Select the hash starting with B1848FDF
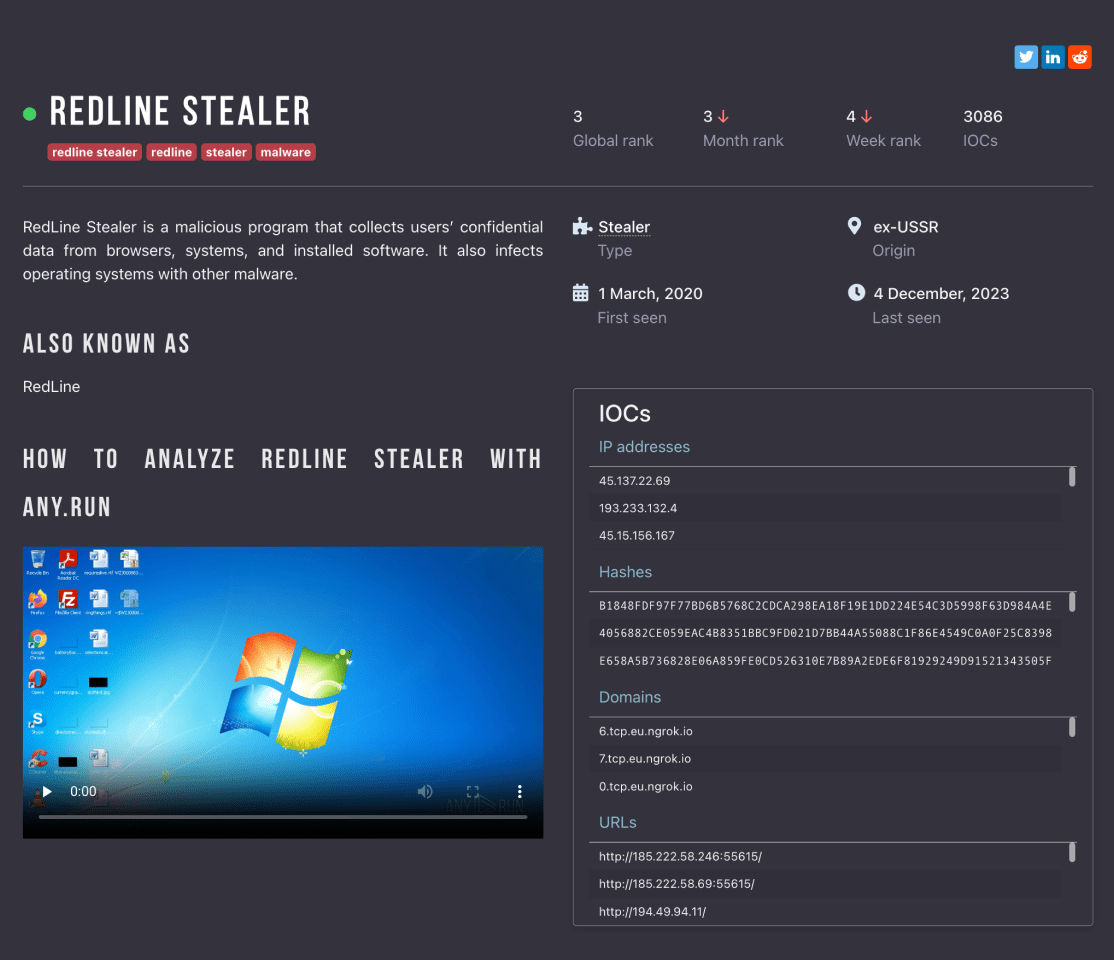The width and height of the screenshot is (1114, 960). pyautogui.click(x=826, y=606)
